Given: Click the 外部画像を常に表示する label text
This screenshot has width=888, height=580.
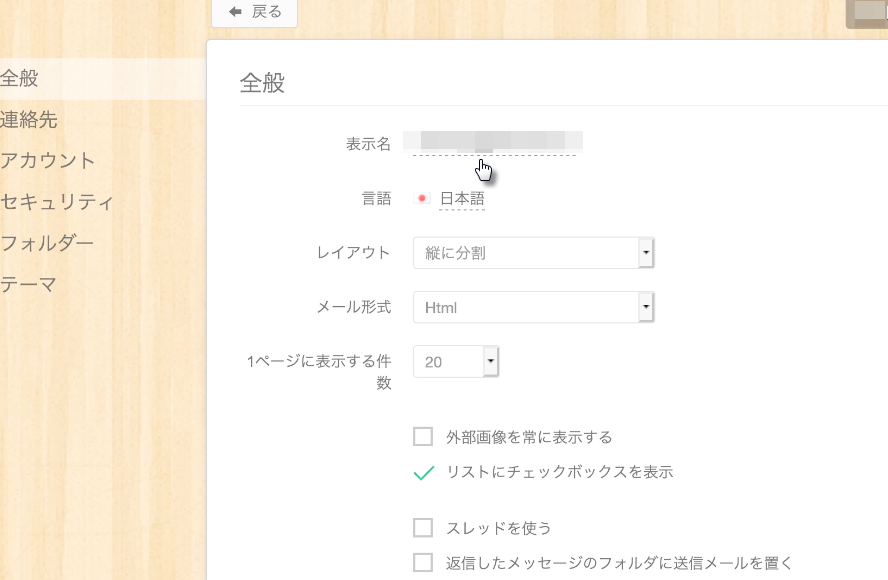Looking at the screenshot, I should pos(529,437).
